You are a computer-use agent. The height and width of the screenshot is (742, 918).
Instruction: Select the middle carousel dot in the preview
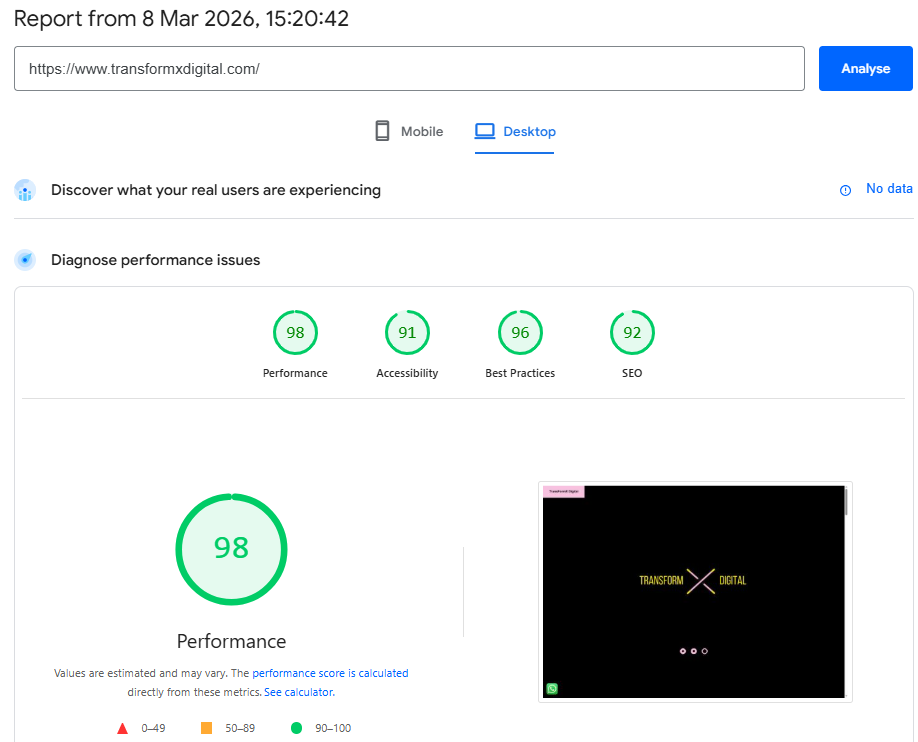tap(693, 650)
